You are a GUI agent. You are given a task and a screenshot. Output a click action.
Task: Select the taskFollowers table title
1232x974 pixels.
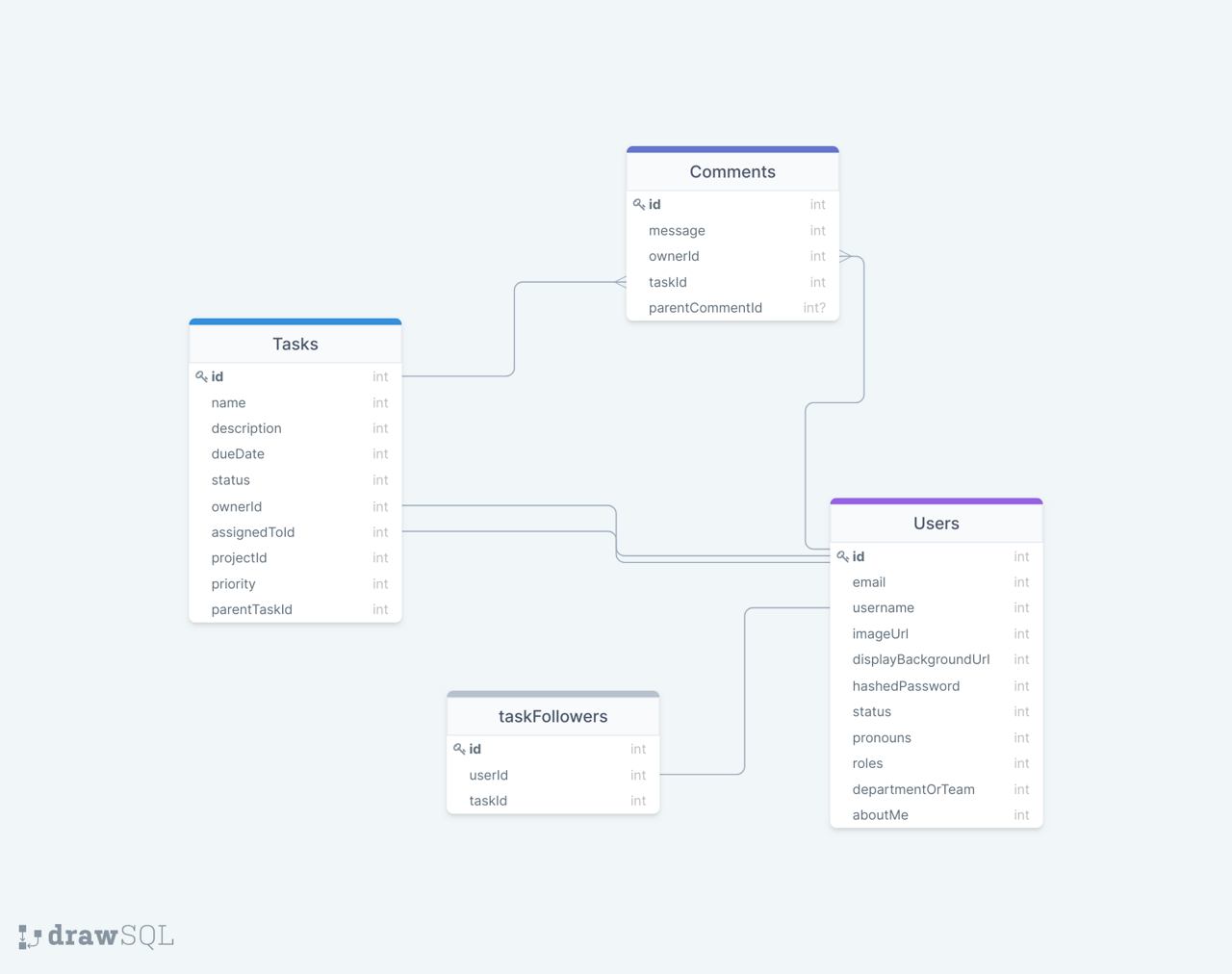[x=552, y=717]
